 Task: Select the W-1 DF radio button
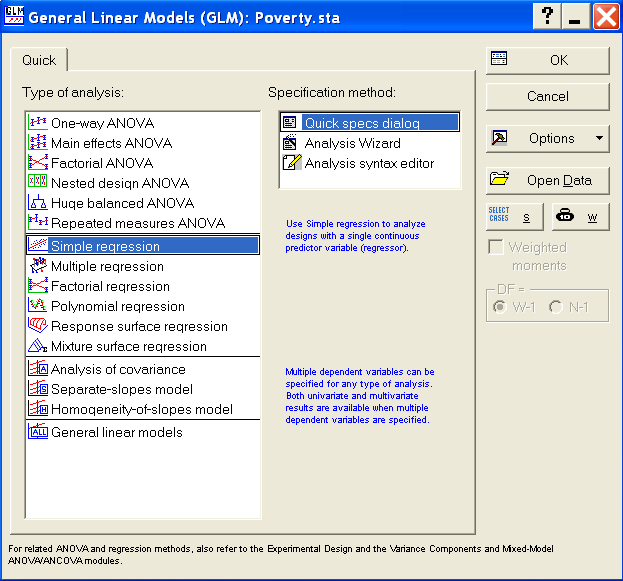tap(500, 307)
